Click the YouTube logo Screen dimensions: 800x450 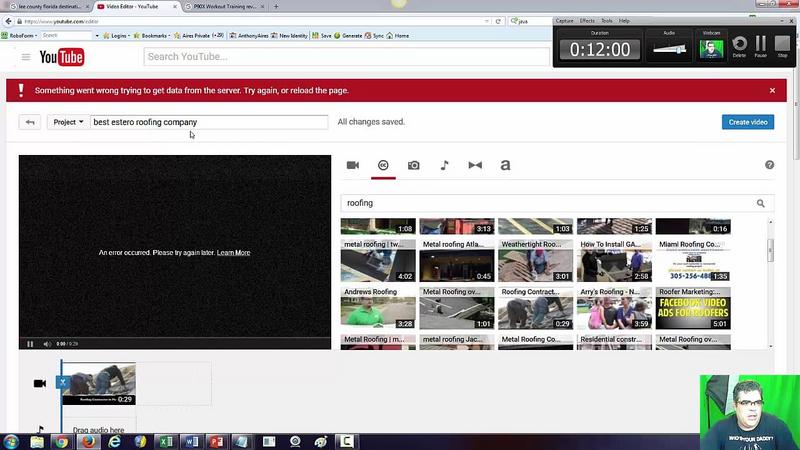coord(62,57)
